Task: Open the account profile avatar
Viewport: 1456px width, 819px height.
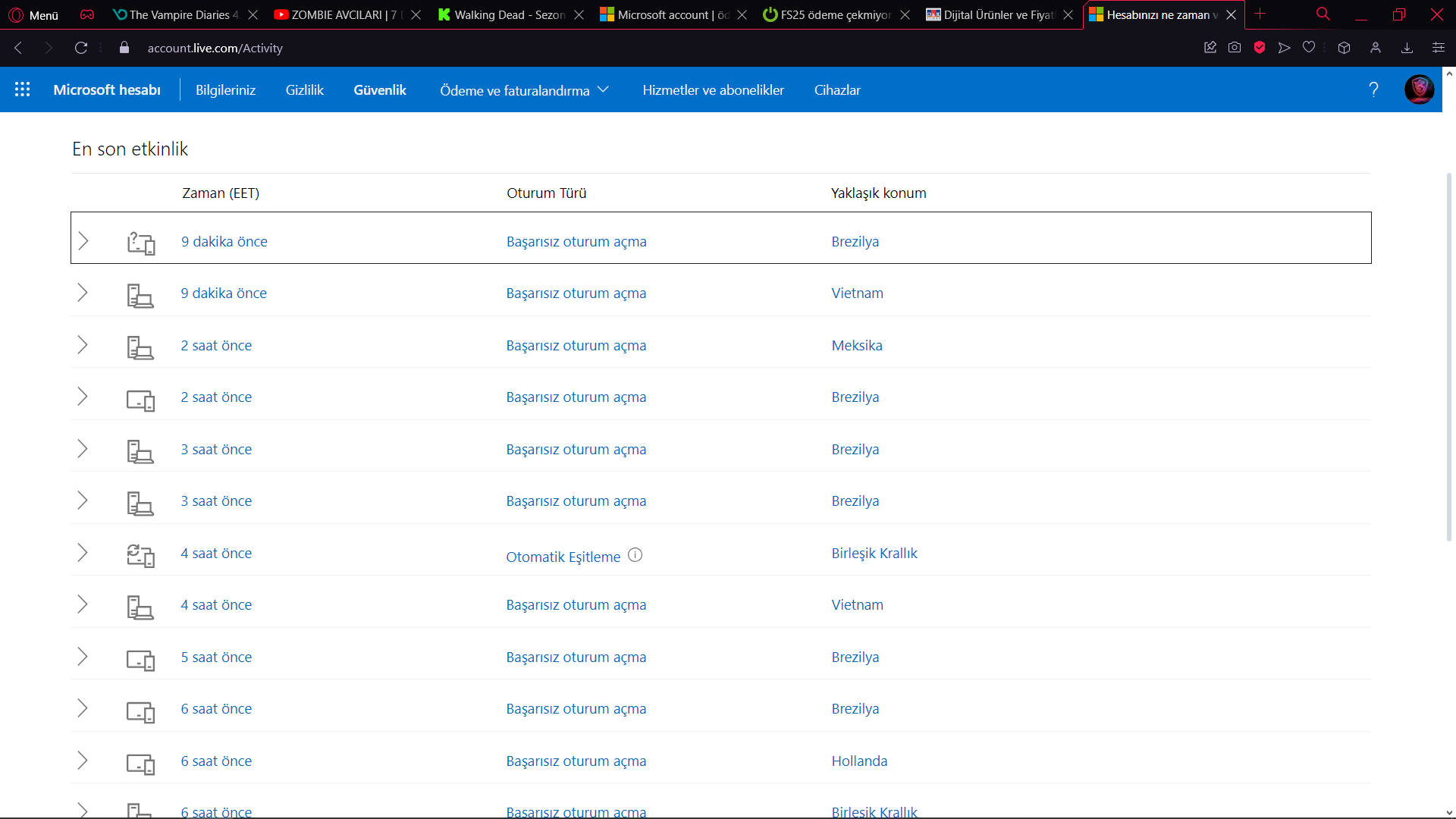Action: tap(1419, 89)
